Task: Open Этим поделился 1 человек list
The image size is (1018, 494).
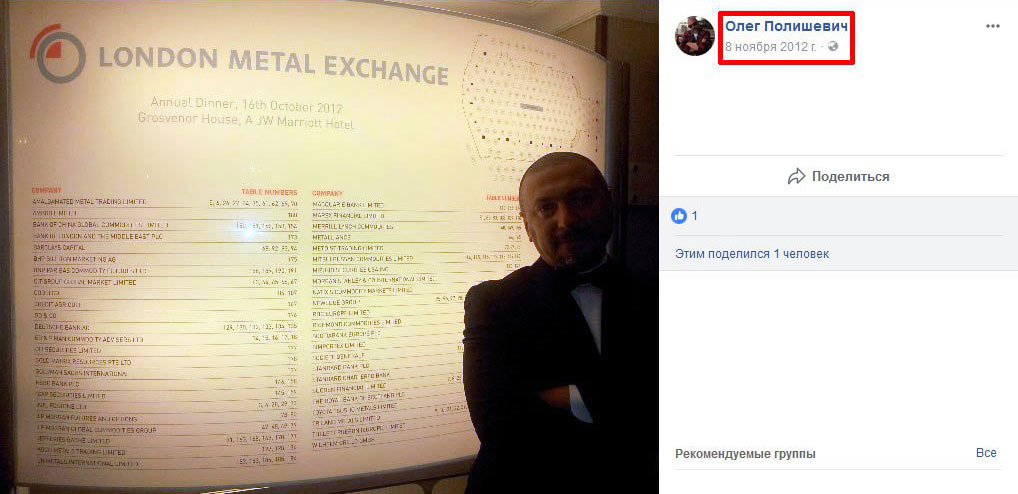Action: (752, 254)
